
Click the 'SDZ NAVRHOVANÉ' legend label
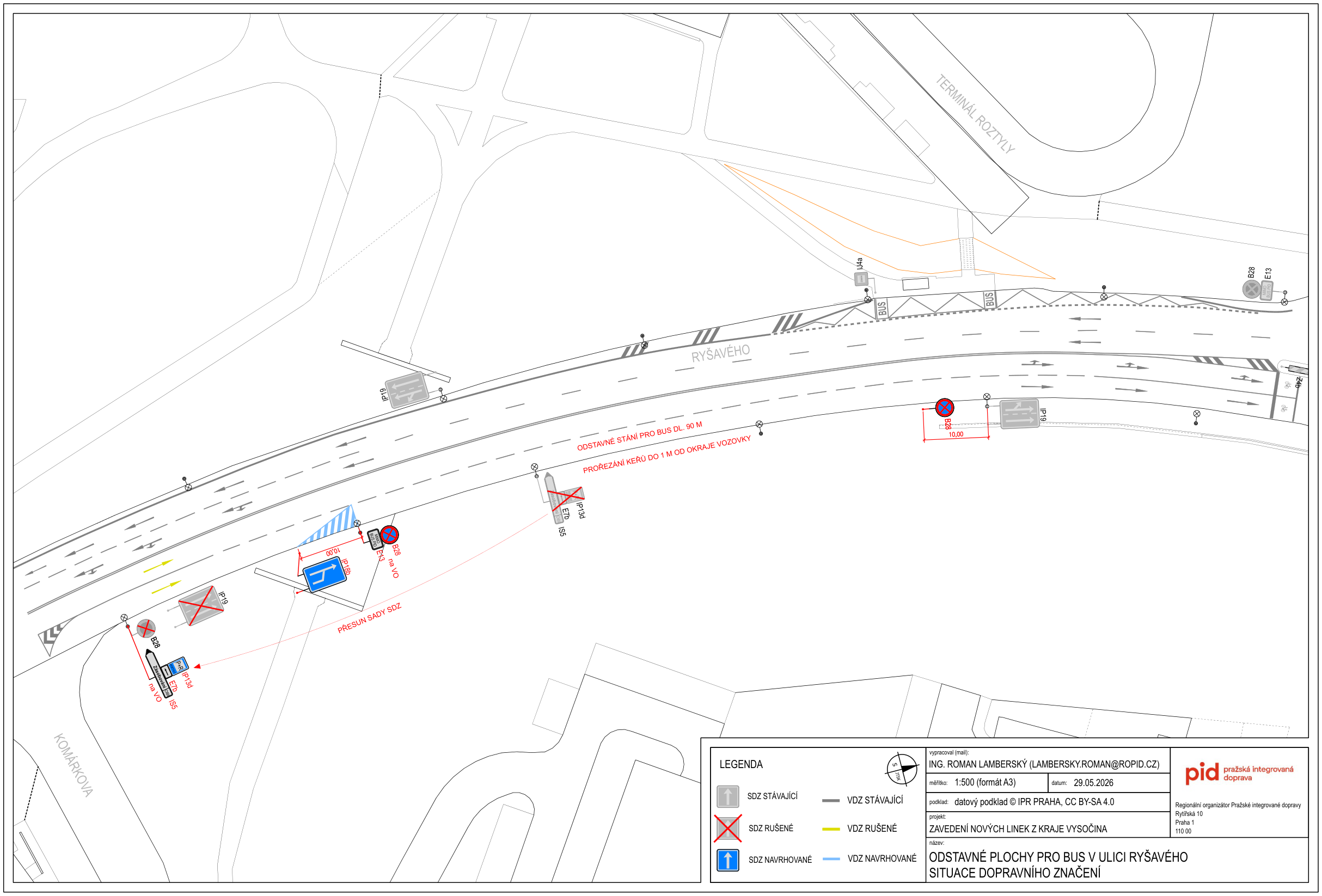[x=780, y=860]
